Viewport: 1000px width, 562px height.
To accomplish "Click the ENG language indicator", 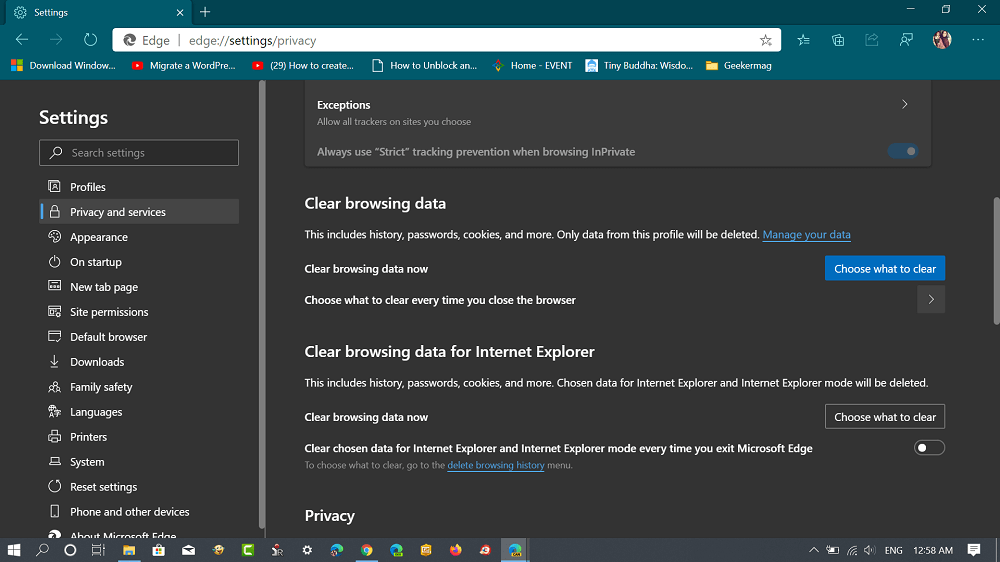I will coord(893,550).
